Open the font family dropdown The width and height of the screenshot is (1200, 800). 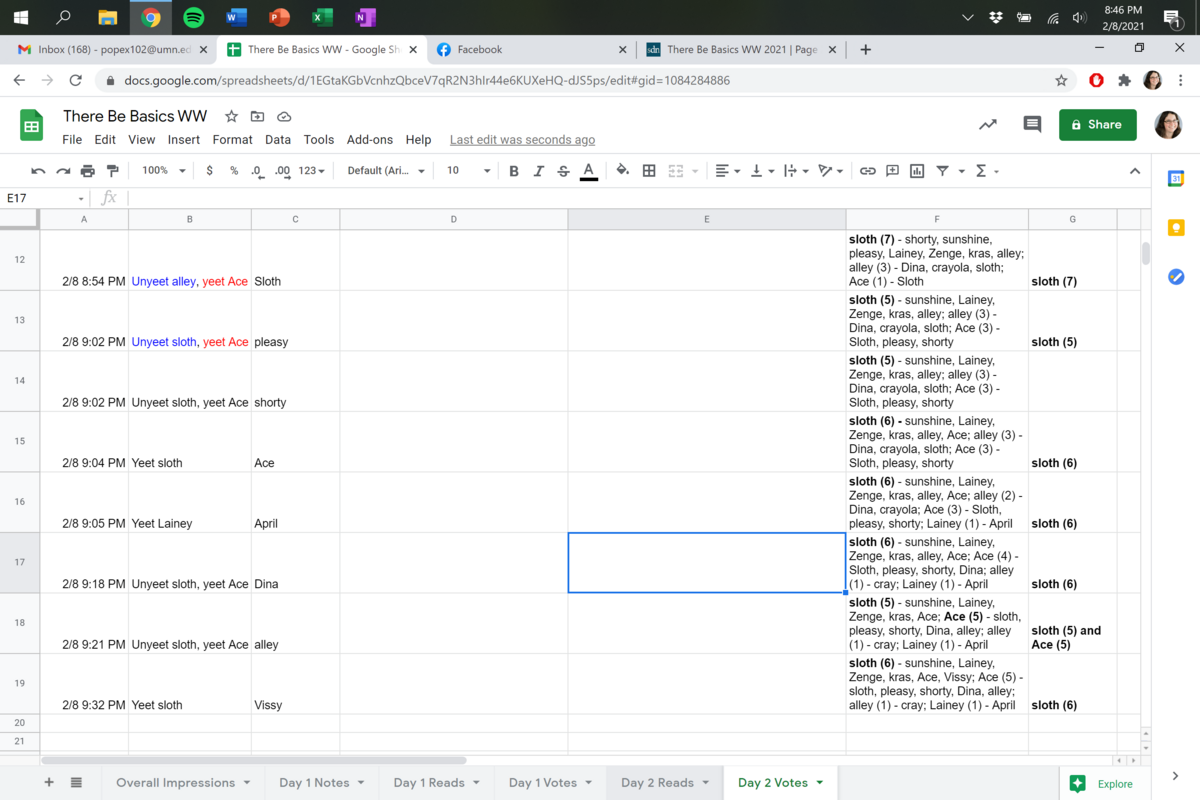386,171
